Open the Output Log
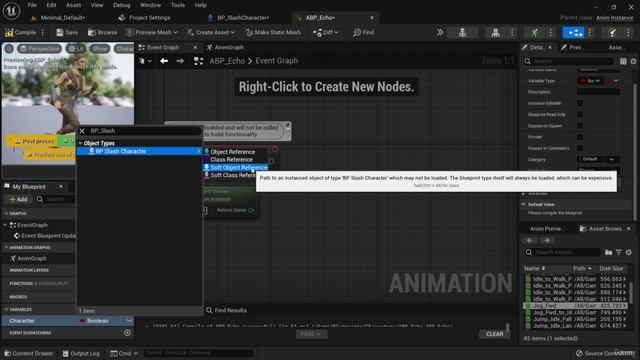 pyautogui.click(x=81, y=353)
